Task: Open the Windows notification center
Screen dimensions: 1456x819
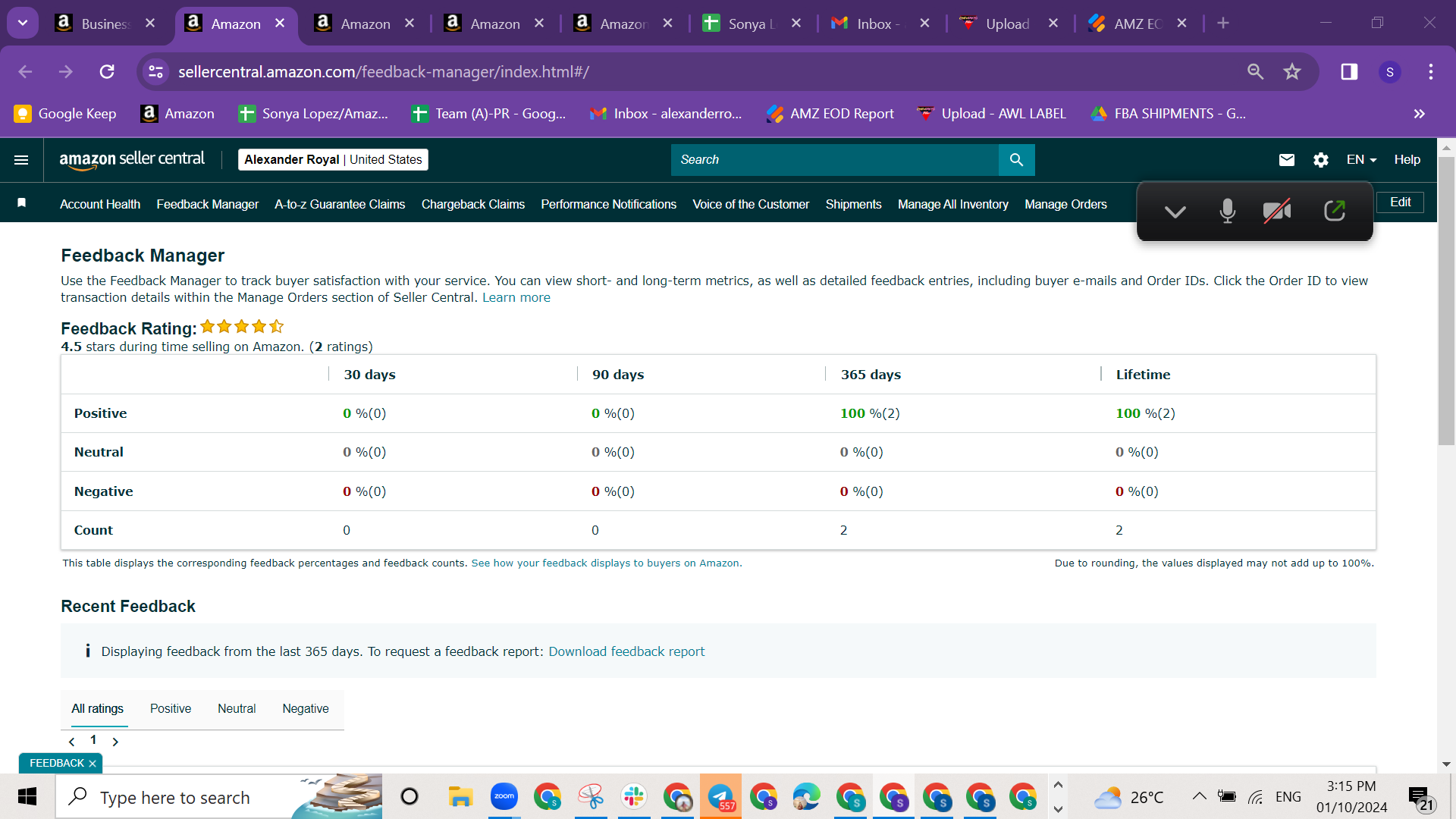Action: click(1421, 798)
